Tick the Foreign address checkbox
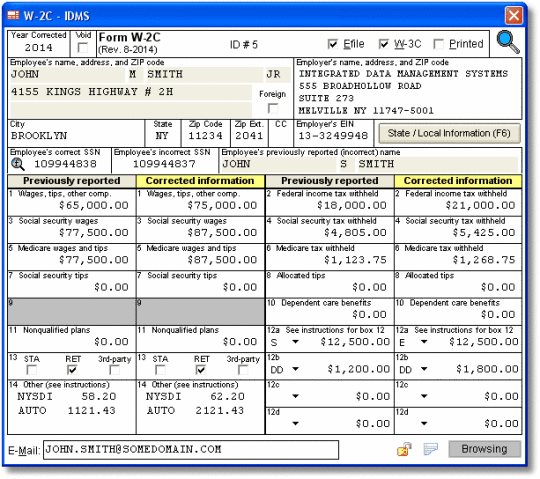This screenshot has height=479, width=540. click(273, 109)
